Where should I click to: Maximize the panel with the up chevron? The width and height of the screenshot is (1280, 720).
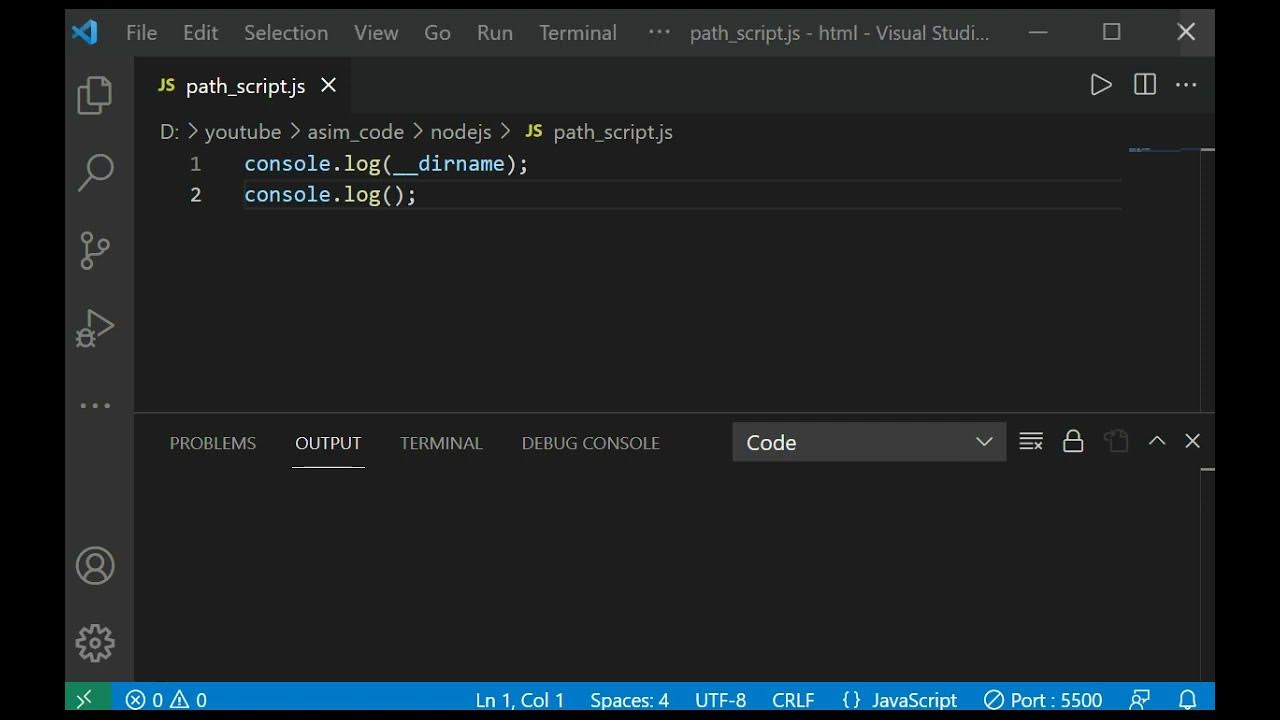(1157, 441)
